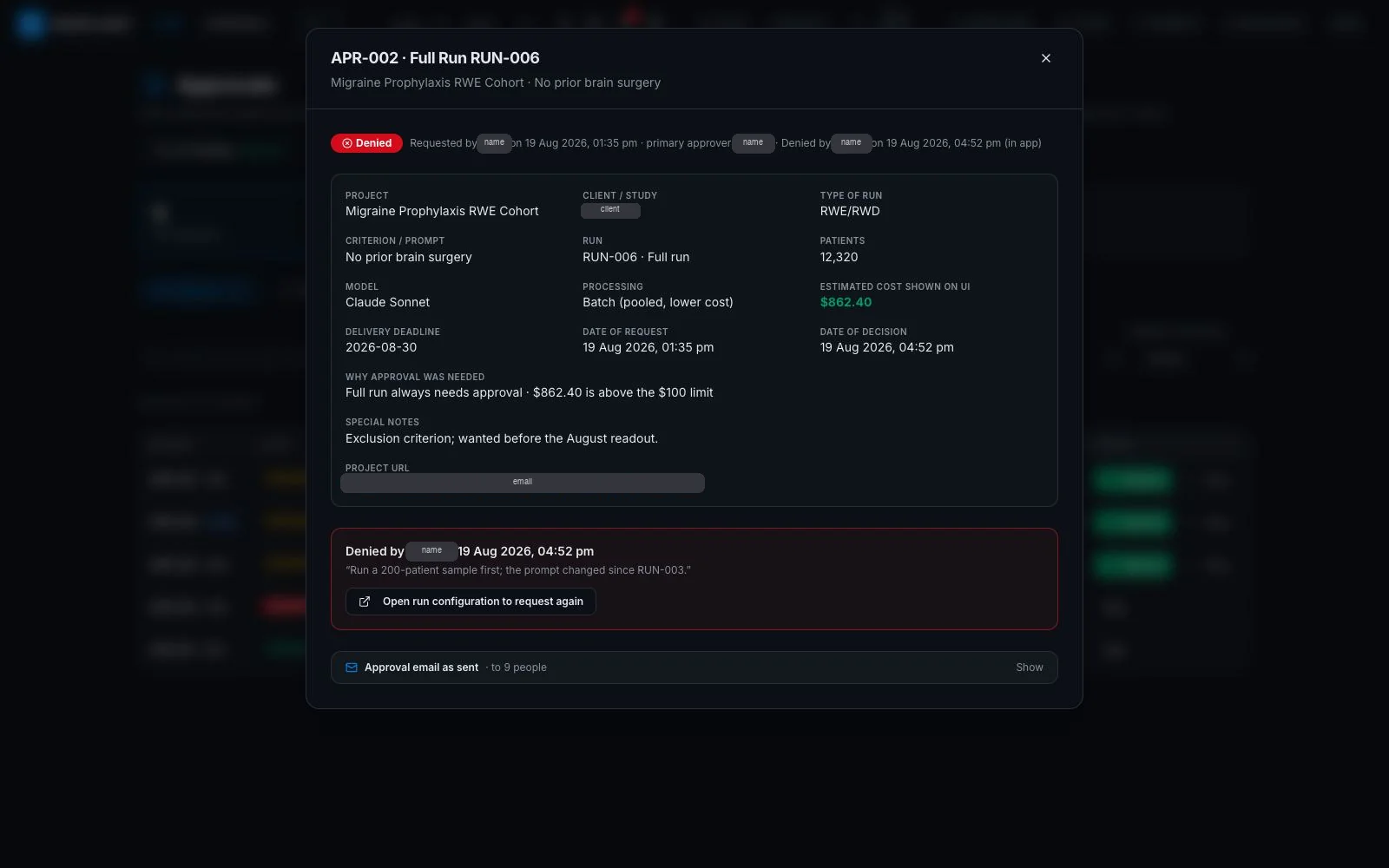Image resolution: width=1389 pixels, height=868 pixels.
Task: Click the date of decision 19 Aug 2026, 04:52 pm
Action: [887, 347]
